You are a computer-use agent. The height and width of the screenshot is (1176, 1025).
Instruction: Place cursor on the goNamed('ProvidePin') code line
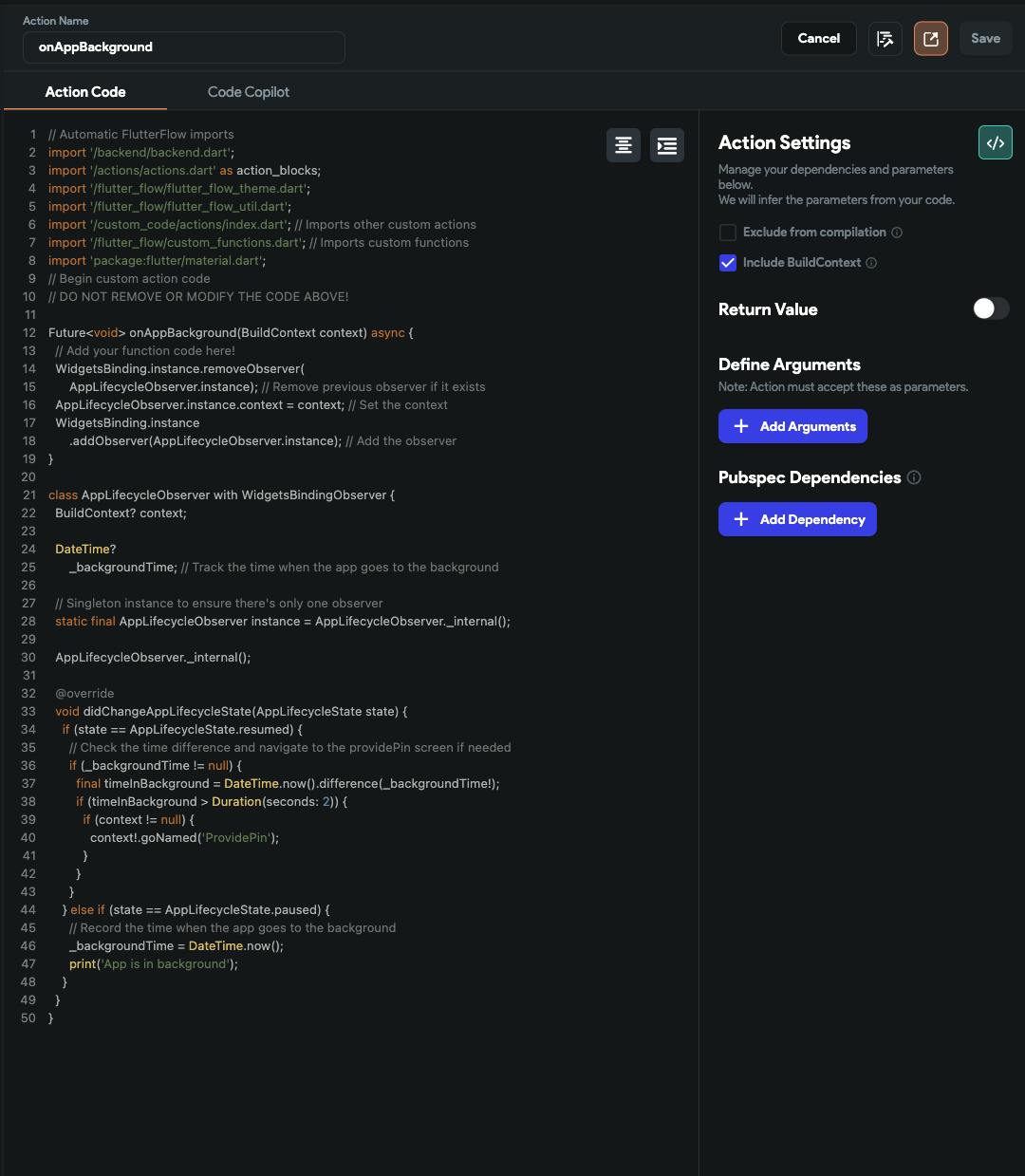pyautogui.click(x=184, y=838)
